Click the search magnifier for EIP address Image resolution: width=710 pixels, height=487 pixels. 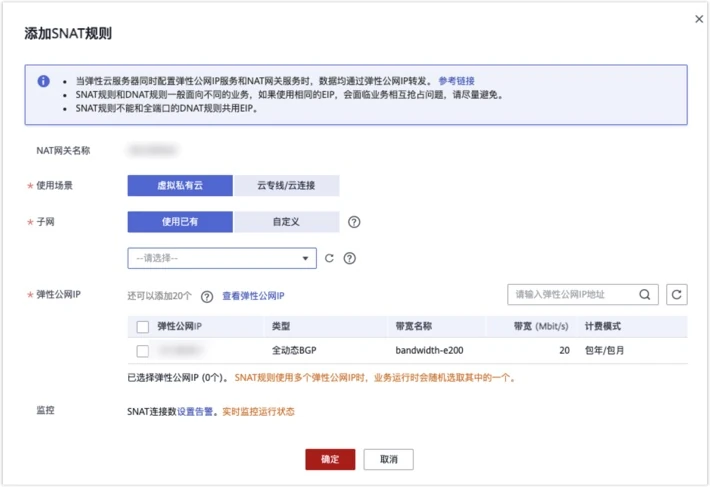pos(644,295)
